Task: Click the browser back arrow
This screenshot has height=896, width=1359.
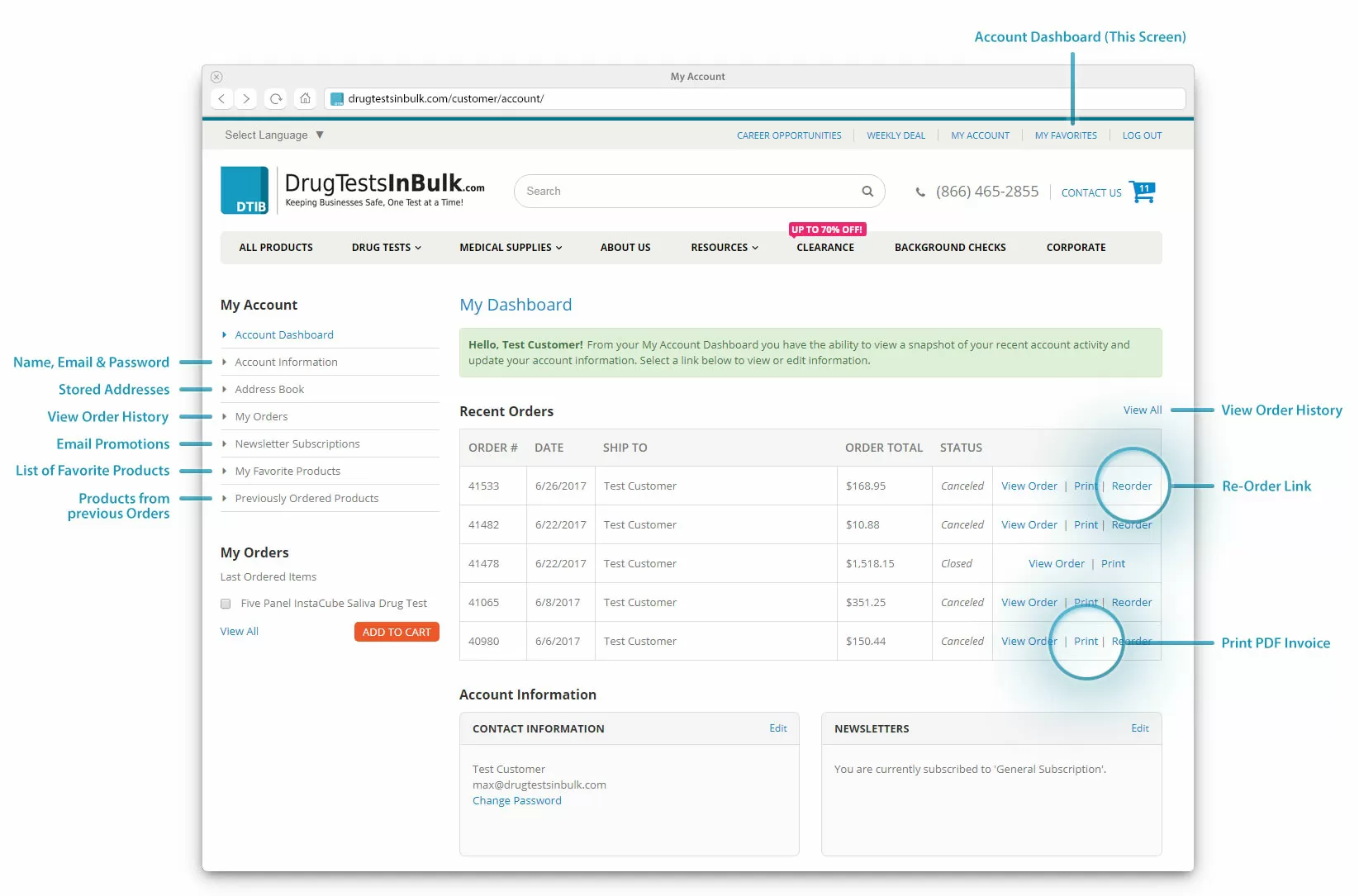Action: tap(221, 98)
